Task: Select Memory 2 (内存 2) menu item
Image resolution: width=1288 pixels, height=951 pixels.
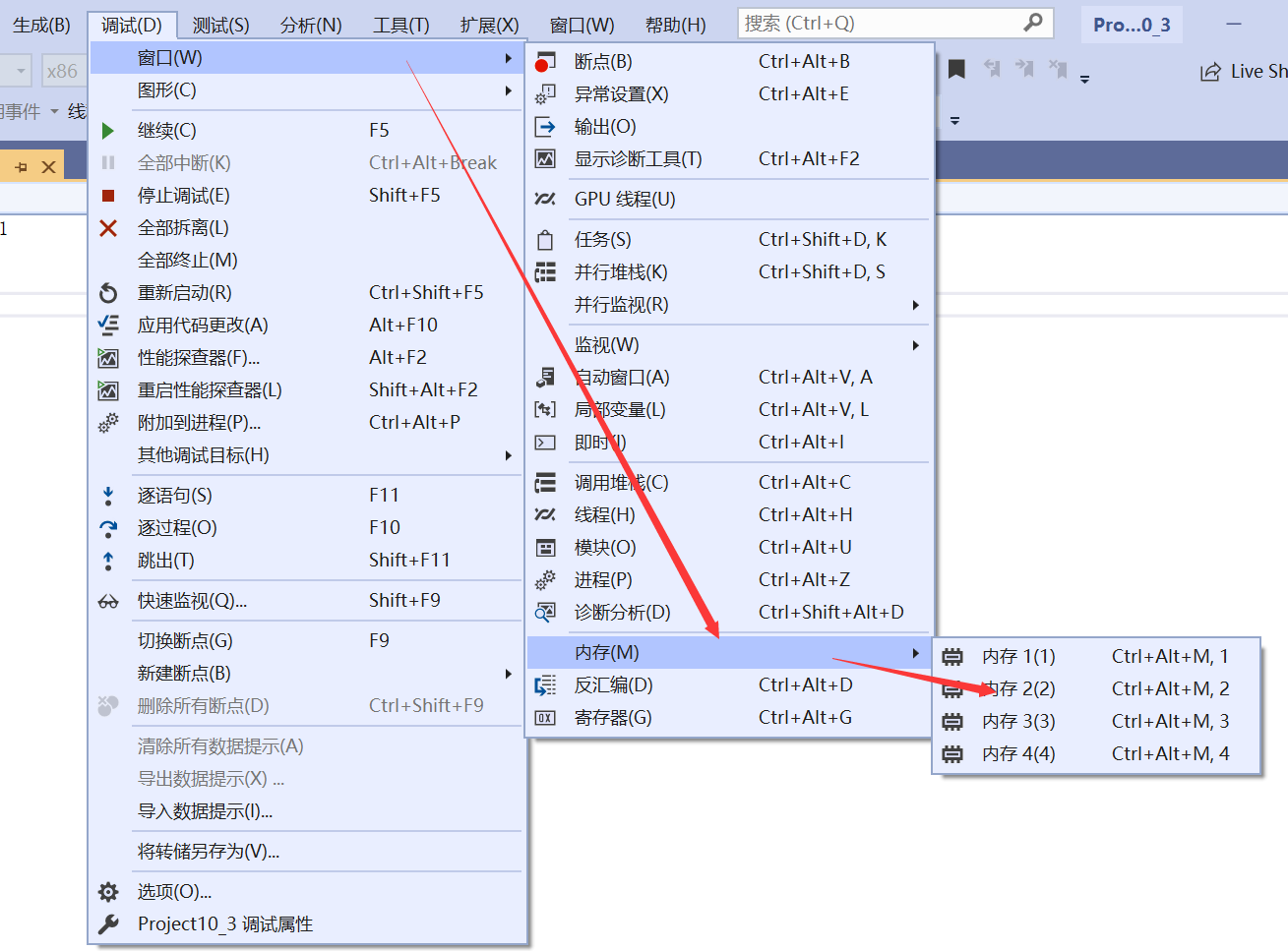Action: coord(1096,689)
